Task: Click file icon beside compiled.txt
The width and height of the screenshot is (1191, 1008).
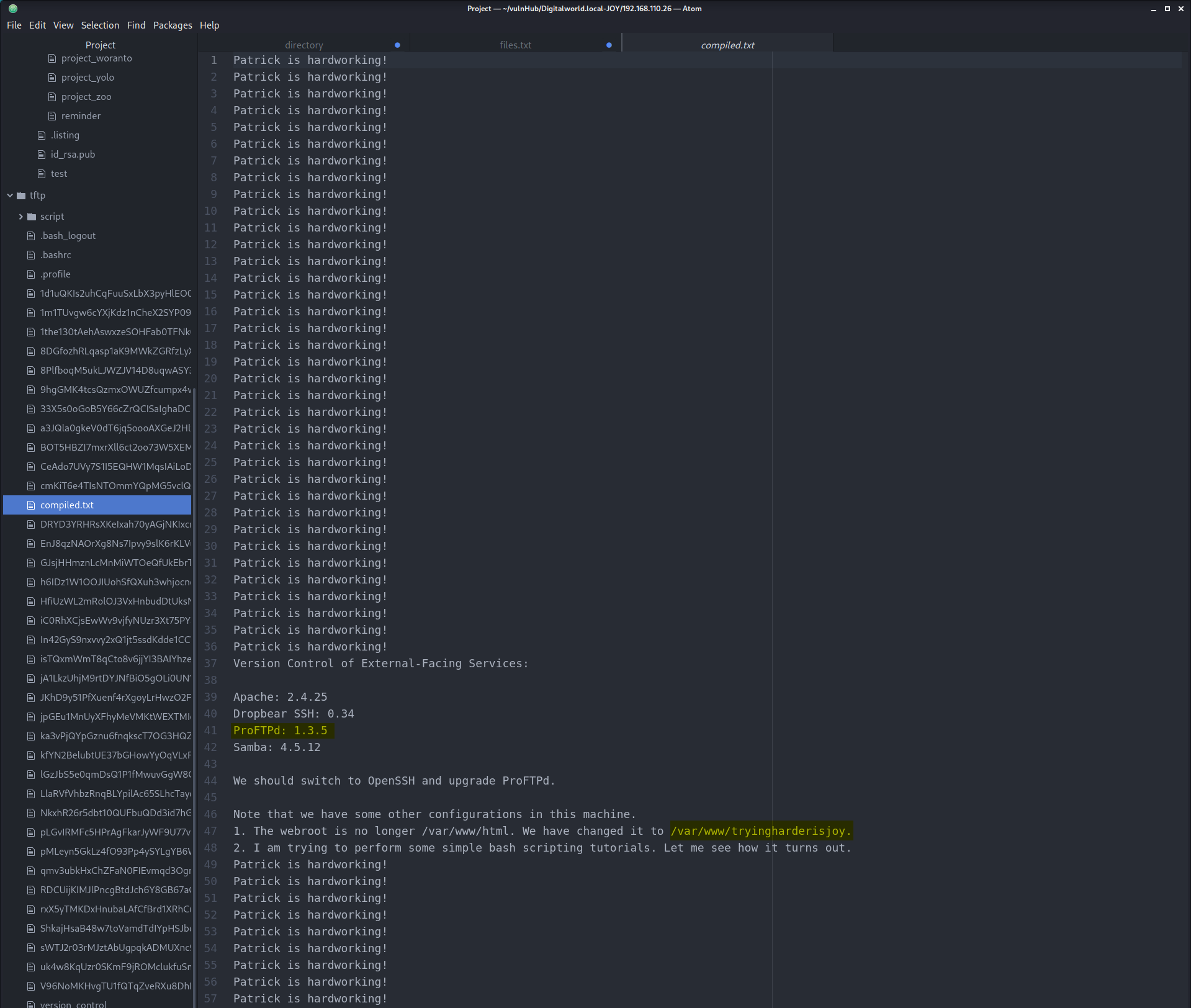Action: (x=31, y=505)
